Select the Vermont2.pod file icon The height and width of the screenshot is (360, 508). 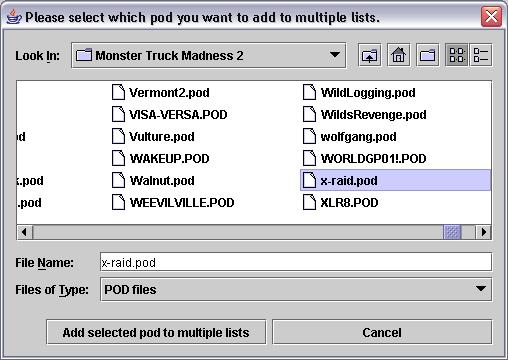click(118, 92)
